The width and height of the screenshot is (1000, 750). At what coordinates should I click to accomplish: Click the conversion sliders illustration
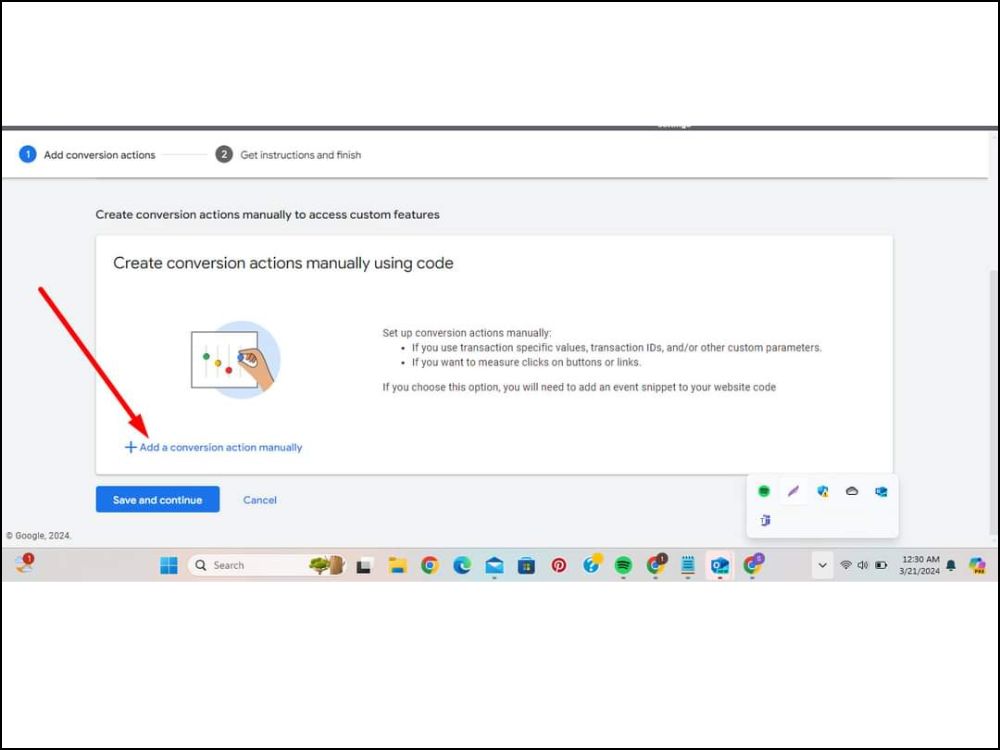tap(235, 359)
